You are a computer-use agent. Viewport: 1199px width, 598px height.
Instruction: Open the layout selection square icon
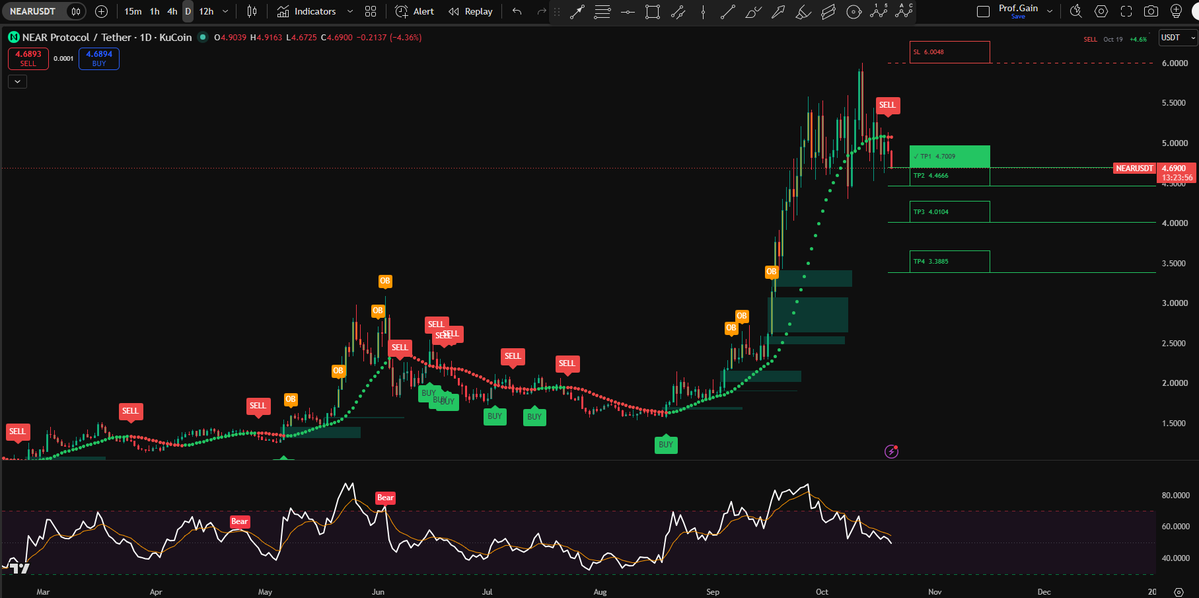[983, 11]
